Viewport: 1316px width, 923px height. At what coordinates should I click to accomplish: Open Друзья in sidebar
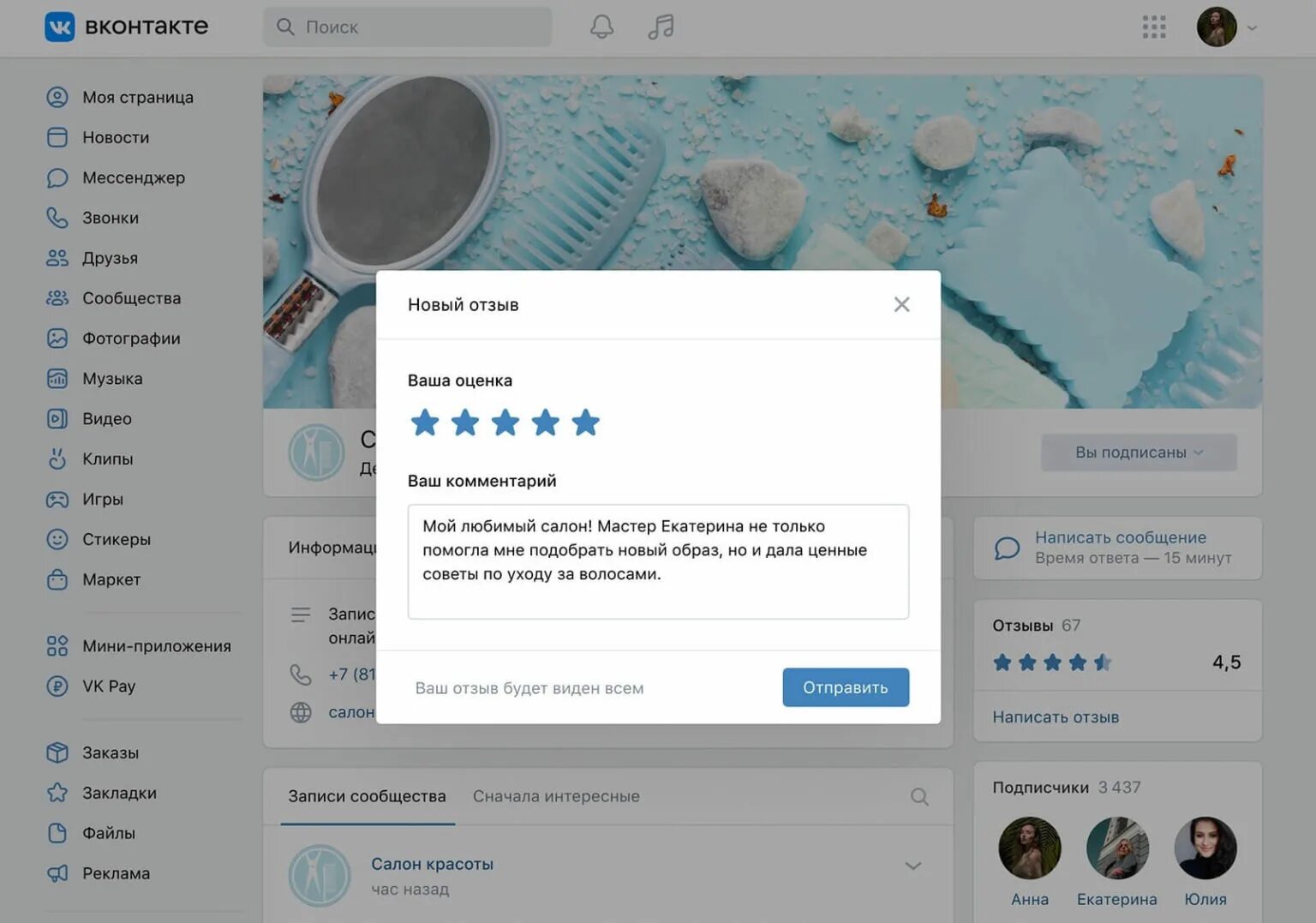[110, 259]
